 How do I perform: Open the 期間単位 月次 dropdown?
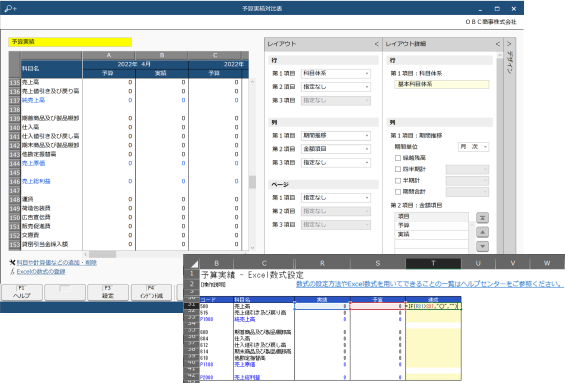pos(473,147)
